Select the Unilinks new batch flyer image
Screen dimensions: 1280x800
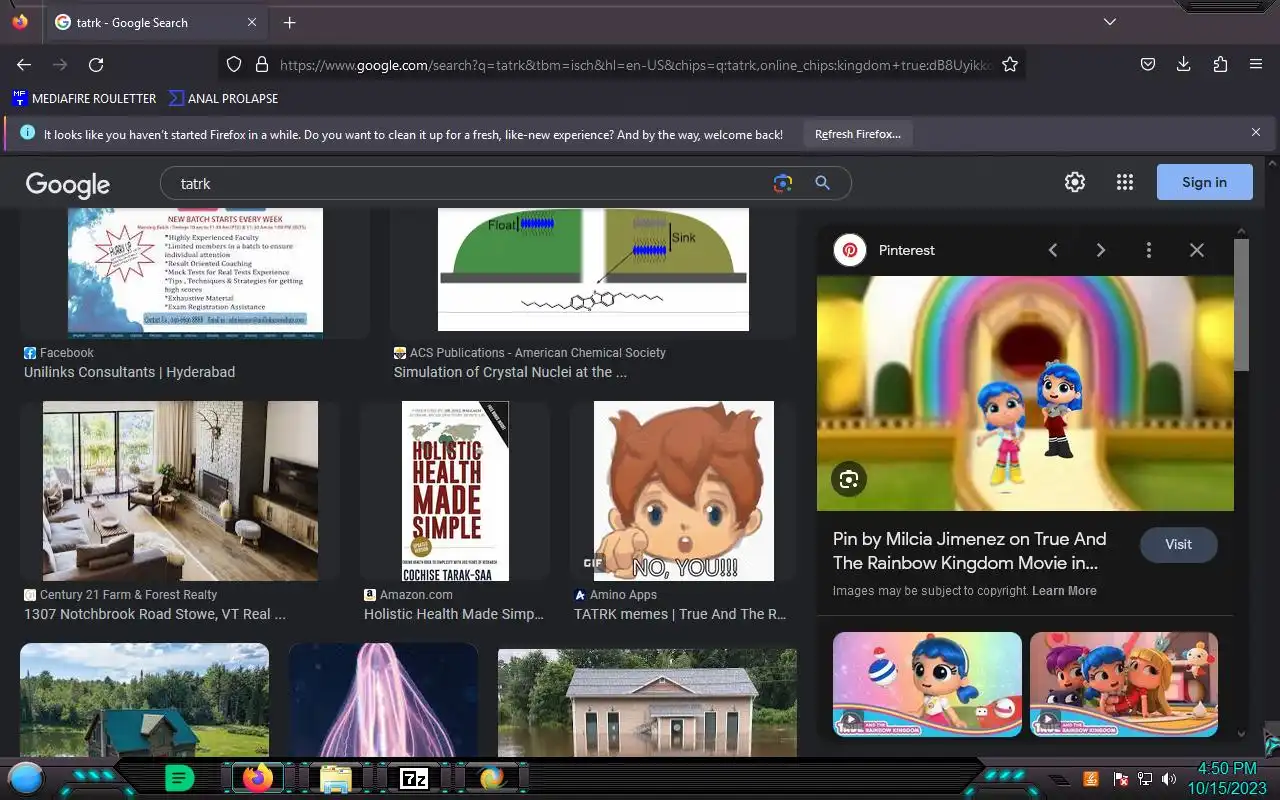(x=195, y=272)
